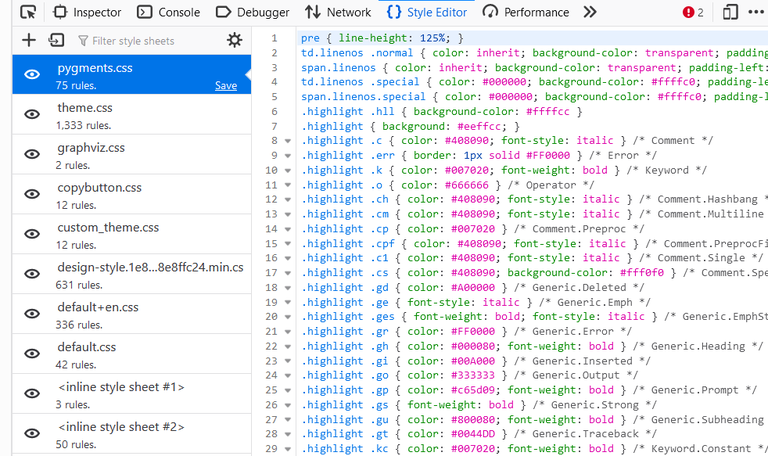
Task: Collapse code fold arrow on line 11
Action: [288, 185]
